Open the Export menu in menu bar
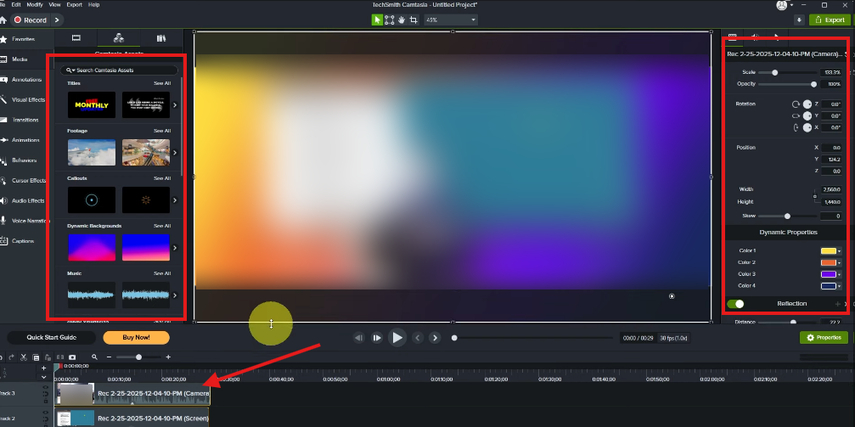 click(x=74, y=4)
